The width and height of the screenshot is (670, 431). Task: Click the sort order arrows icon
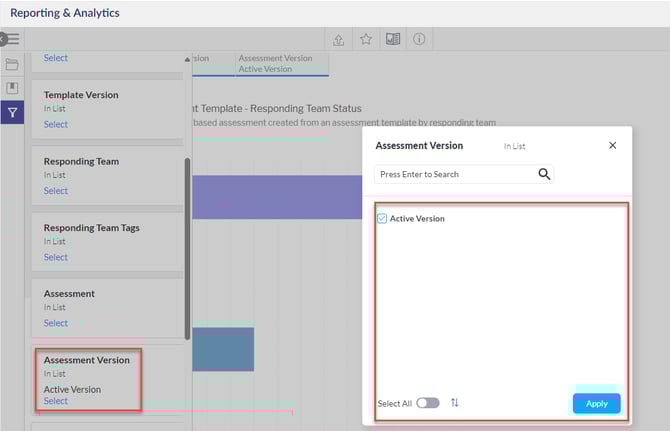[x=455, y=403]
